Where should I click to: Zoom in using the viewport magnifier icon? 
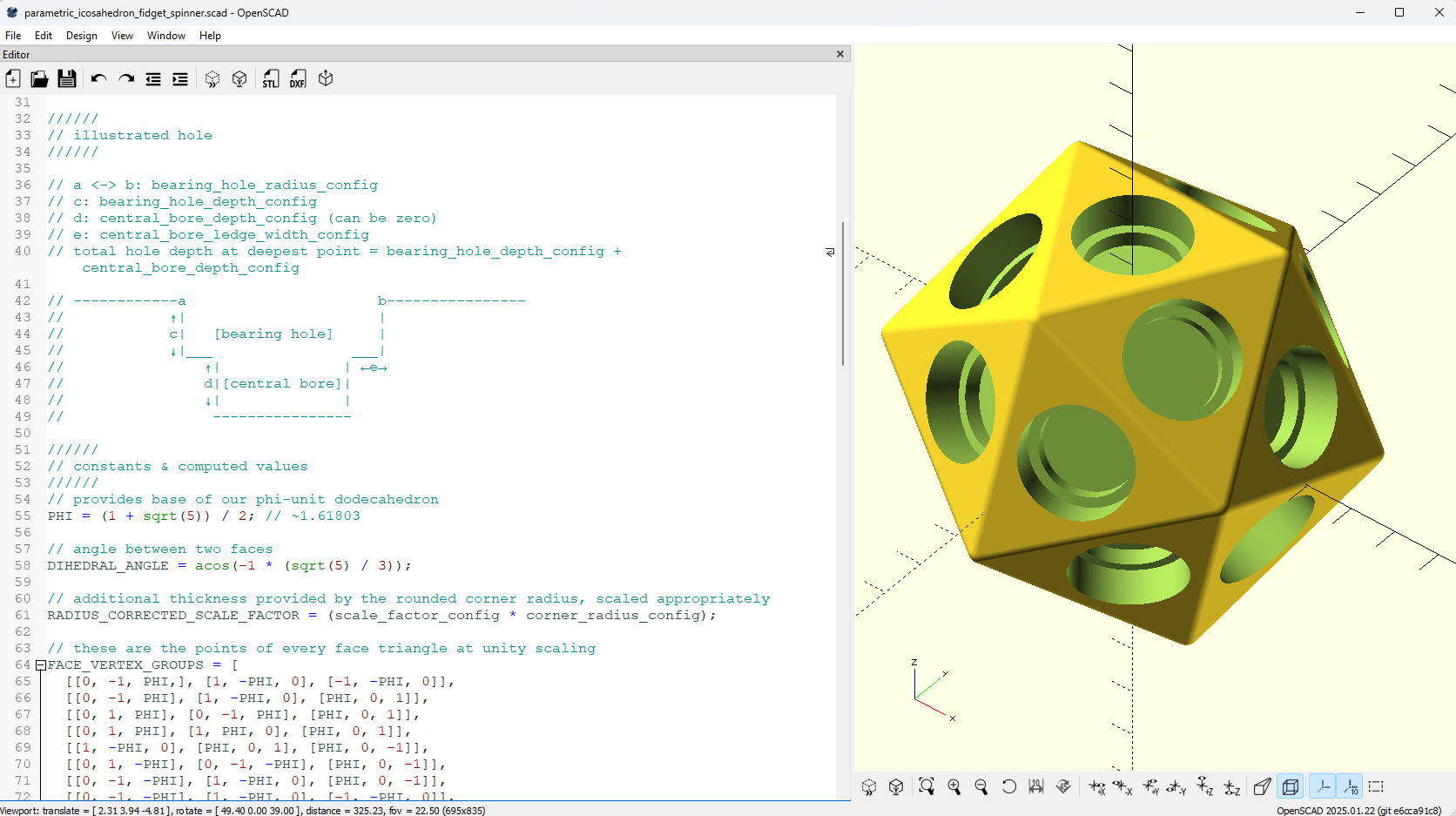tap(954, 786)
